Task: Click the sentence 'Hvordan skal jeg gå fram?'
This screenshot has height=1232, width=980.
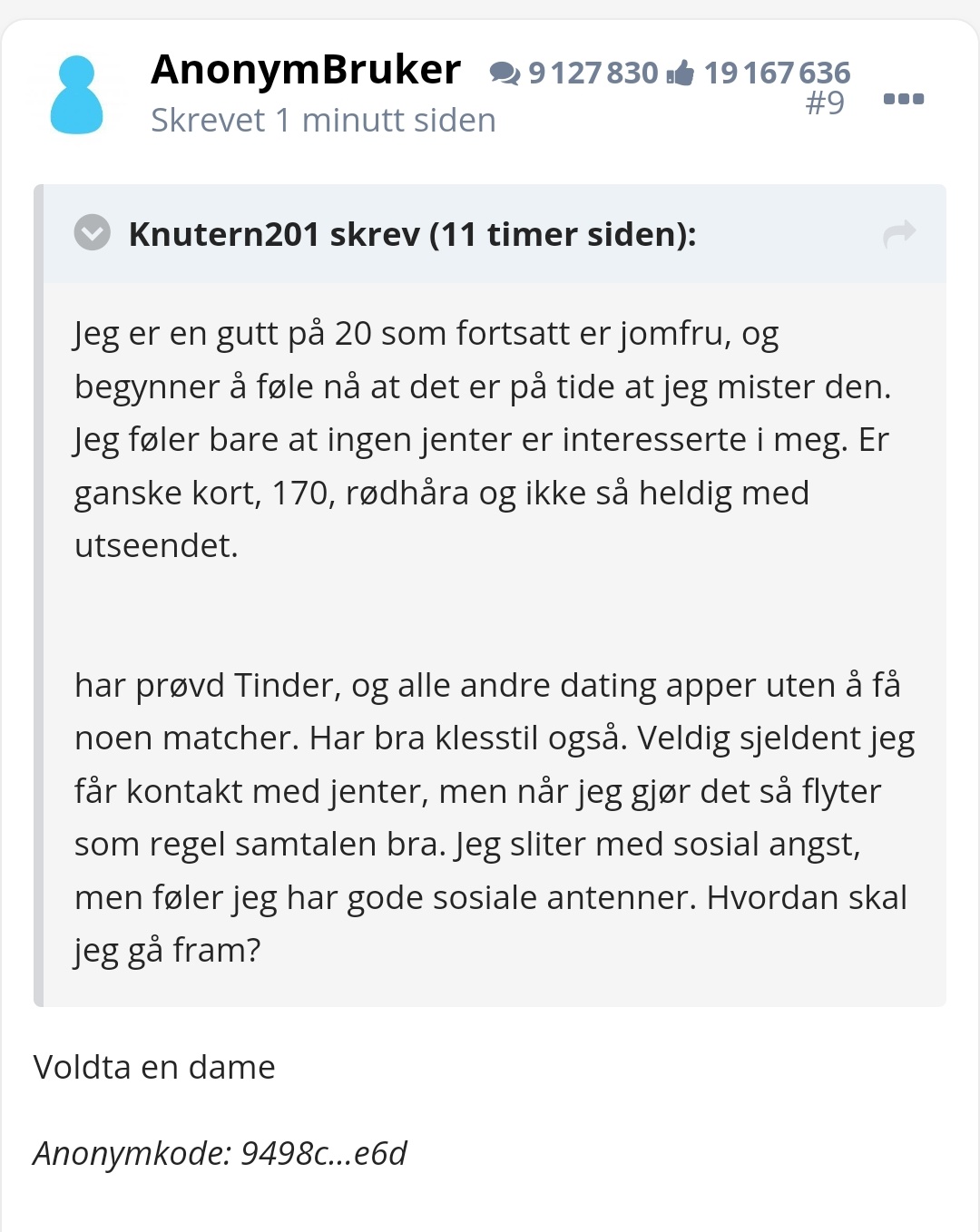Action: click(490, 924)
